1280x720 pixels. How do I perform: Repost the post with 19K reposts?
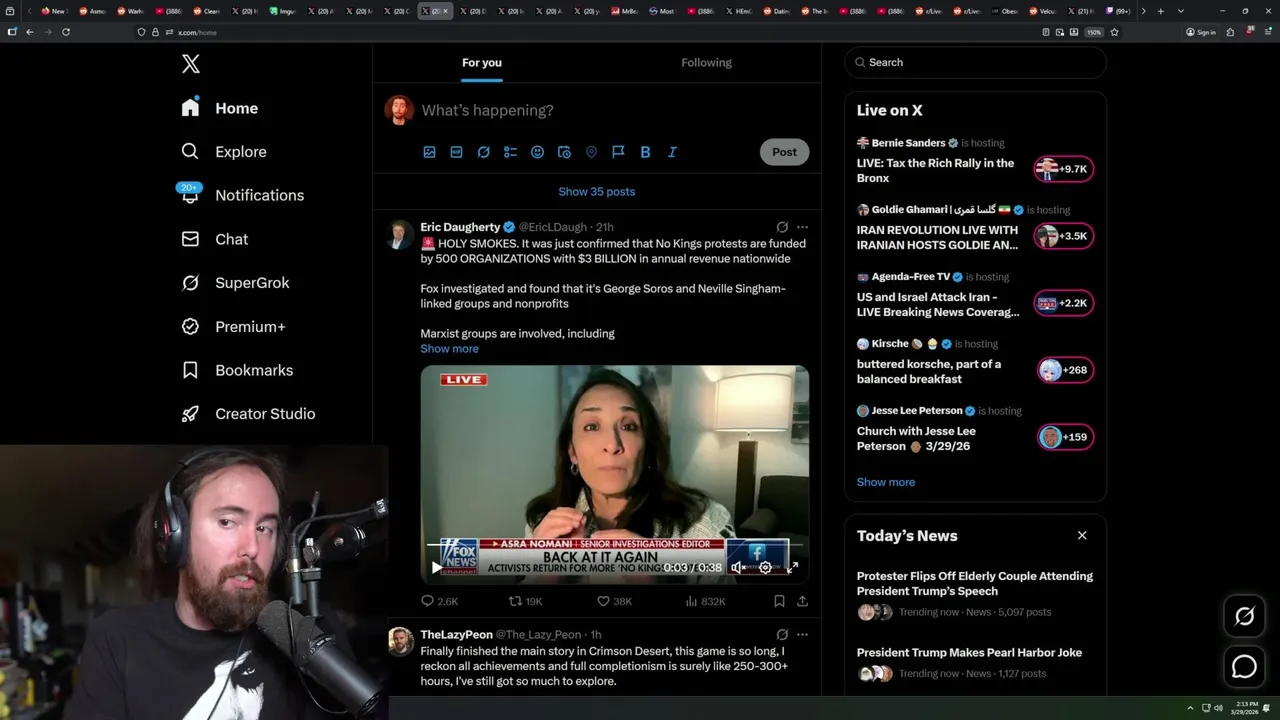[525, 601]
